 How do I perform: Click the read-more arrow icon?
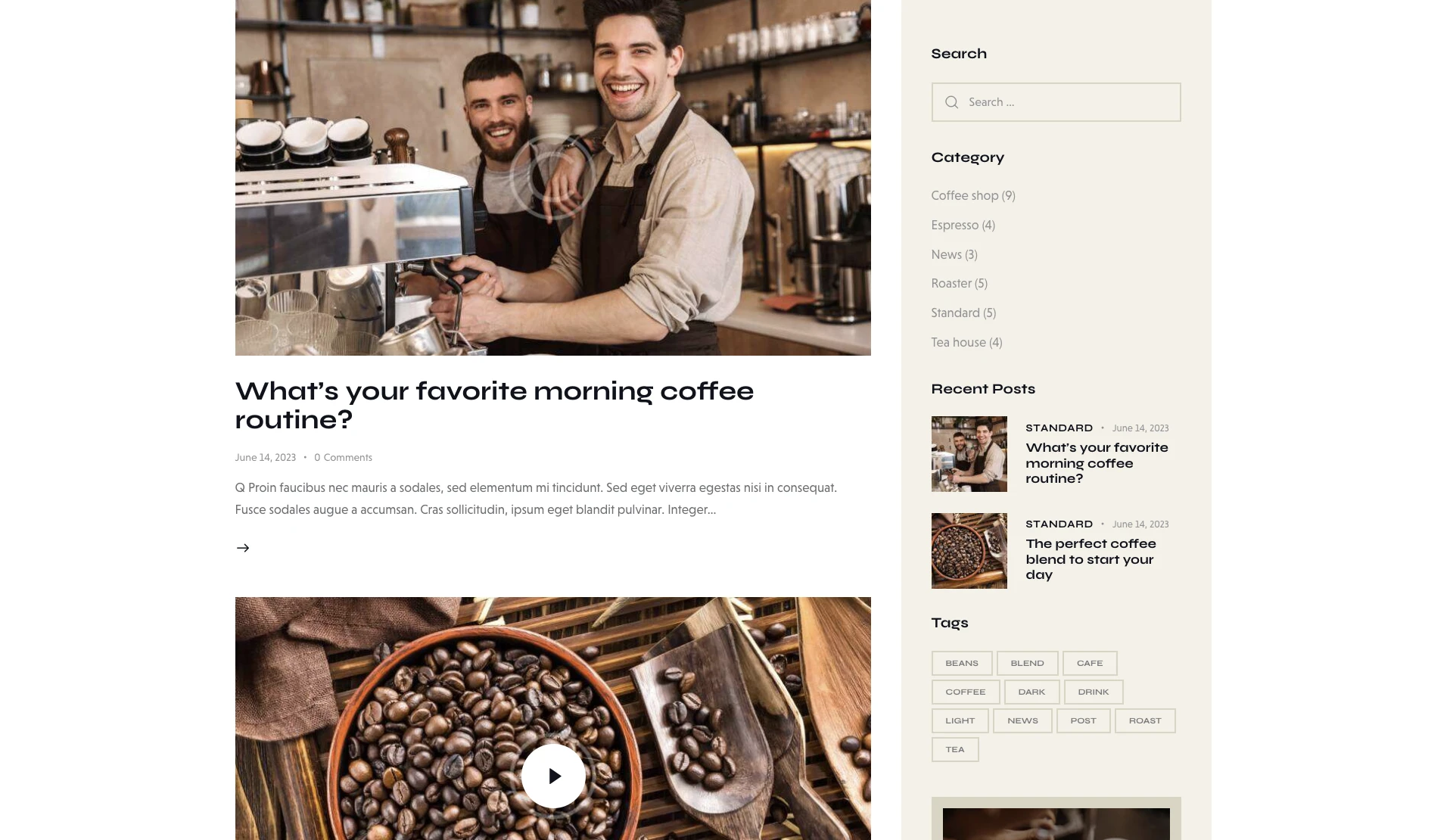[243, 548]
